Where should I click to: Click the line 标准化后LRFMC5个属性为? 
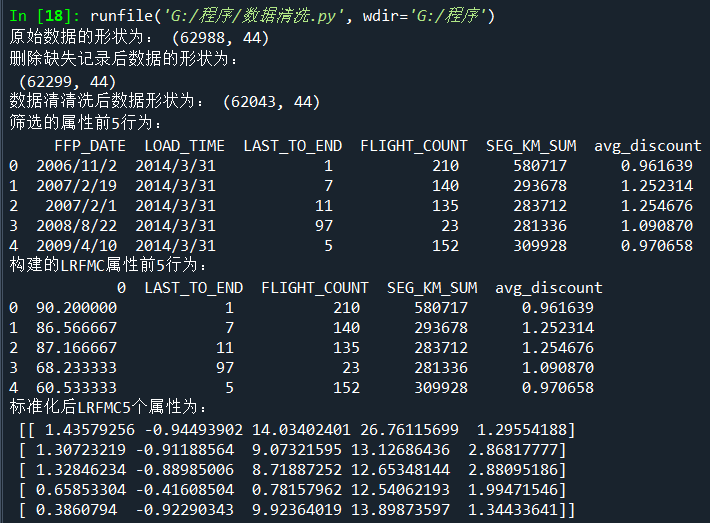(x=108, y=407)
